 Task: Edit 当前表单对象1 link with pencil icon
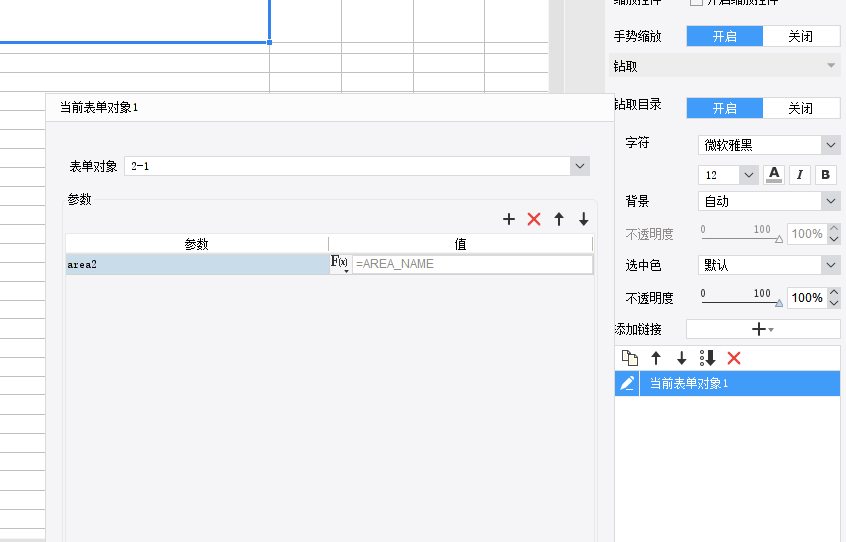(627, 383)
